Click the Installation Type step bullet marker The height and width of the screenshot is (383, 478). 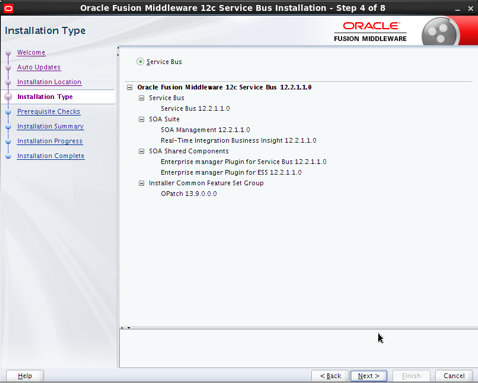[x=8, y=97]
